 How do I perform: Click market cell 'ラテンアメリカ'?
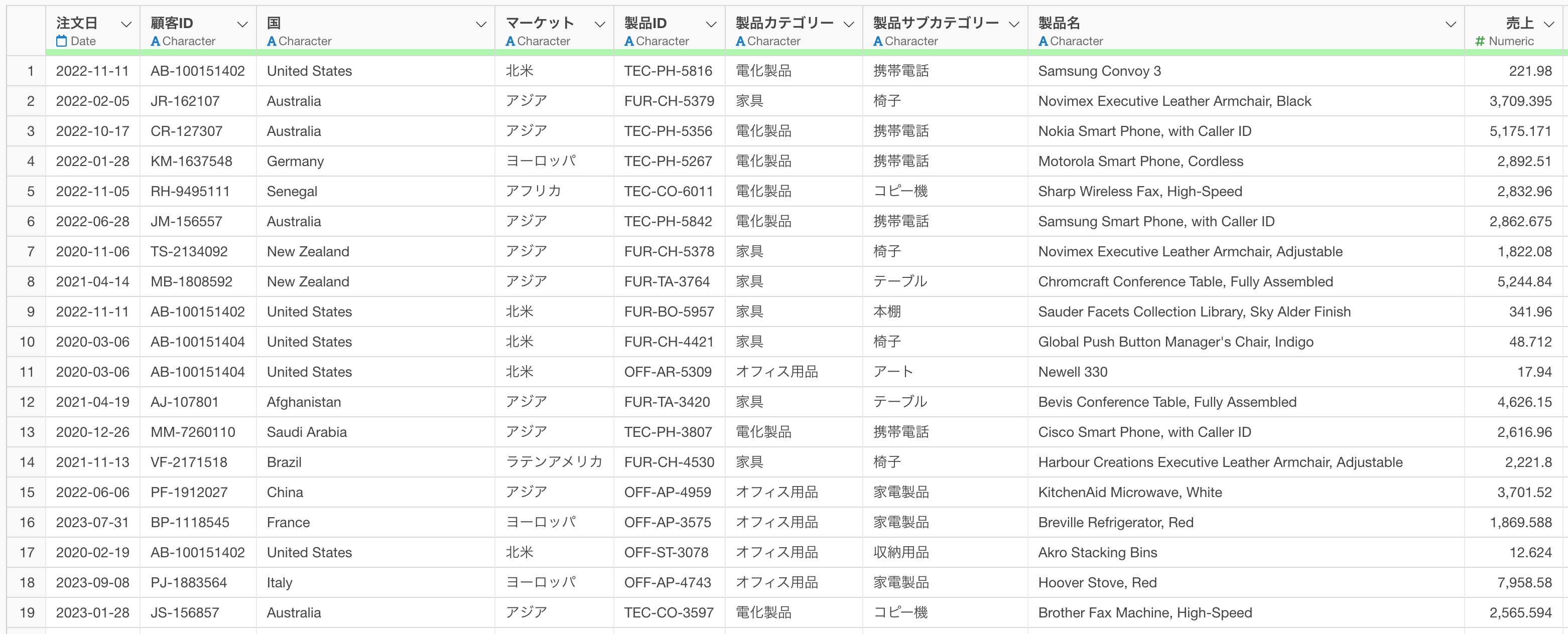(x=554, y=462)
